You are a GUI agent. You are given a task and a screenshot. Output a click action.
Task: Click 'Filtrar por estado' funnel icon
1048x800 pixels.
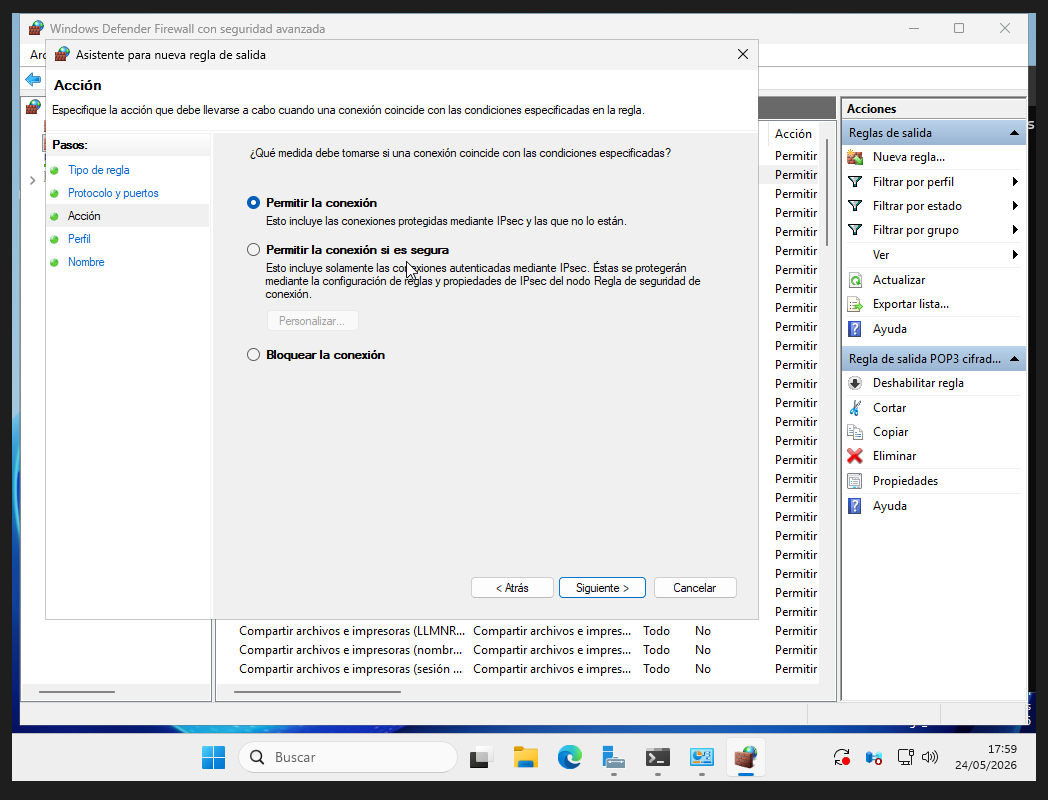(855, 206)
